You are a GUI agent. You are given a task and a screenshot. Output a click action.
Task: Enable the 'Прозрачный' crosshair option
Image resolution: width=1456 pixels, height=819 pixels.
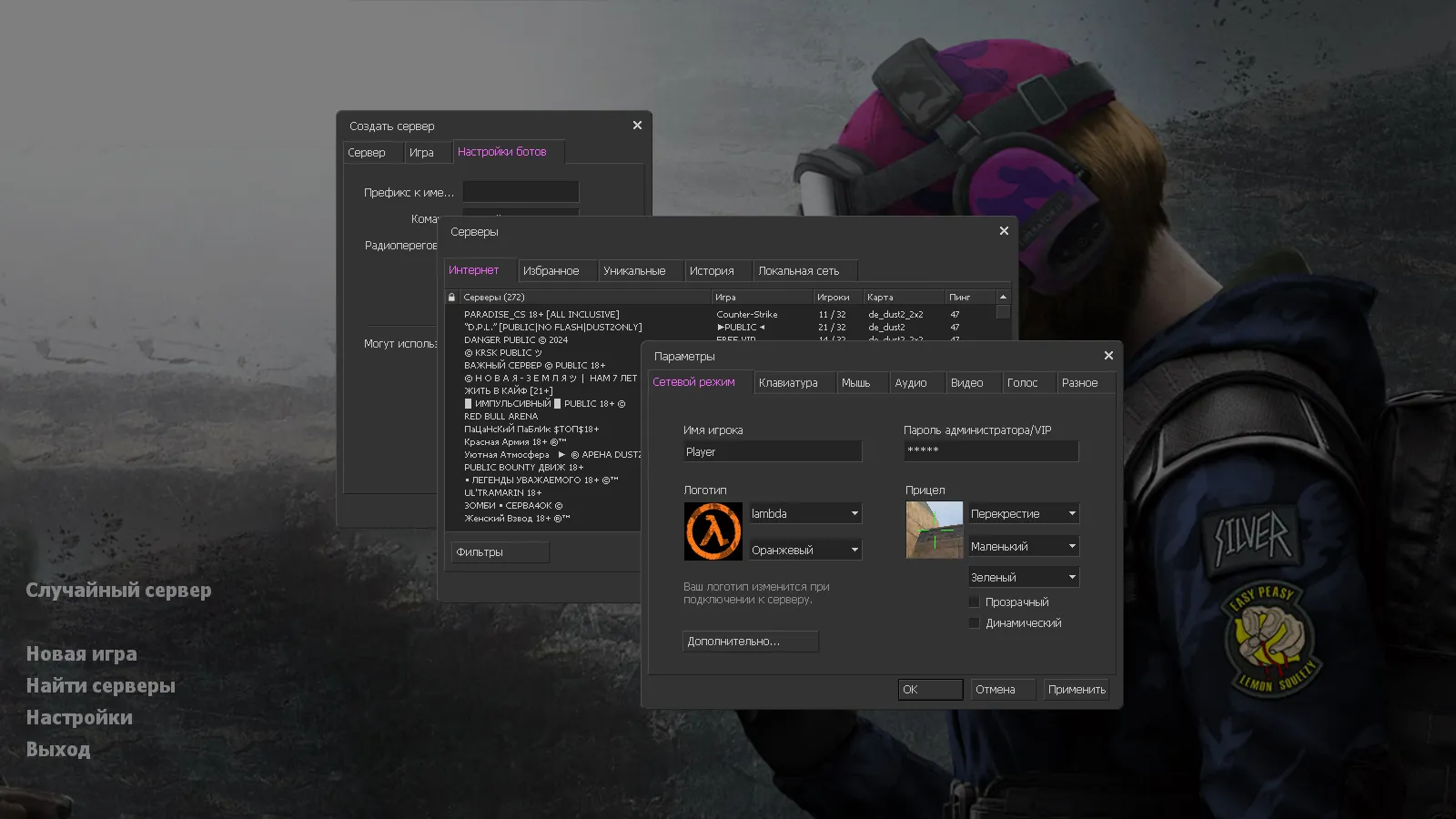(974, 602)
